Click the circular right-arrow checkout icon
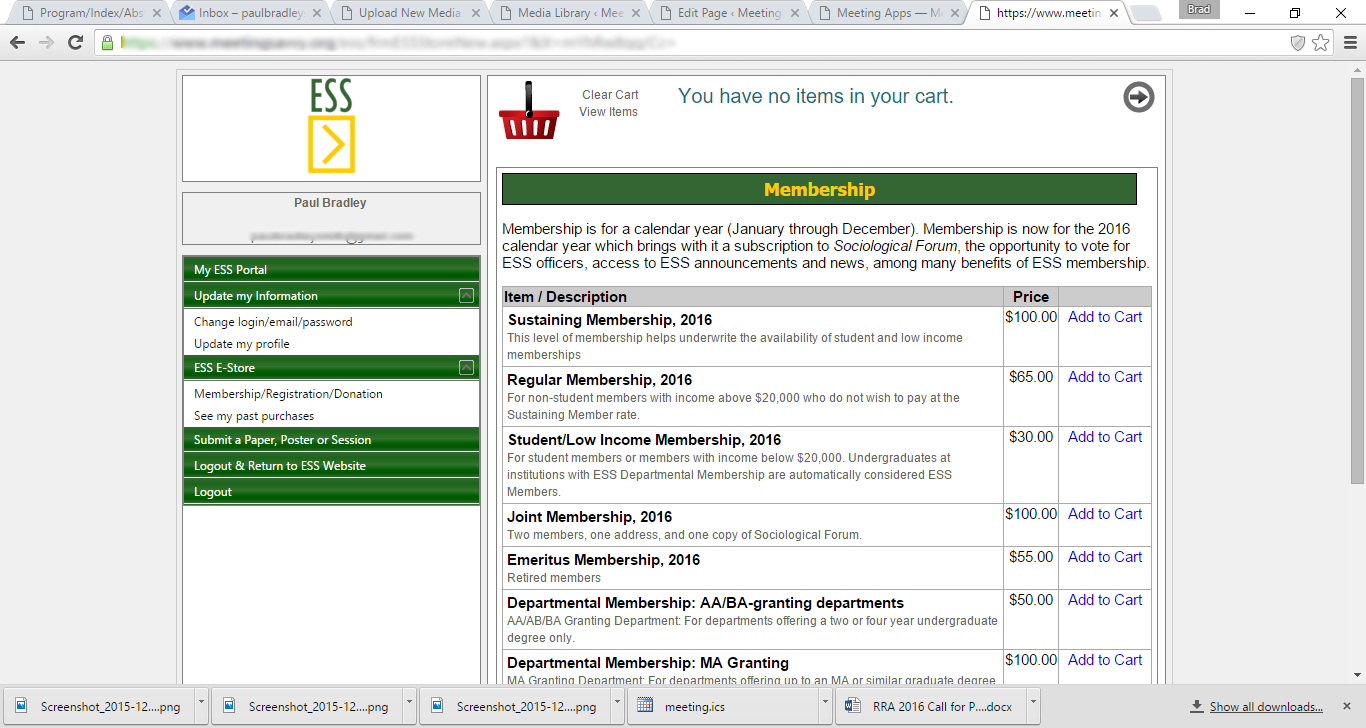Screen dimensions: 1366x728 (1138, 97)
